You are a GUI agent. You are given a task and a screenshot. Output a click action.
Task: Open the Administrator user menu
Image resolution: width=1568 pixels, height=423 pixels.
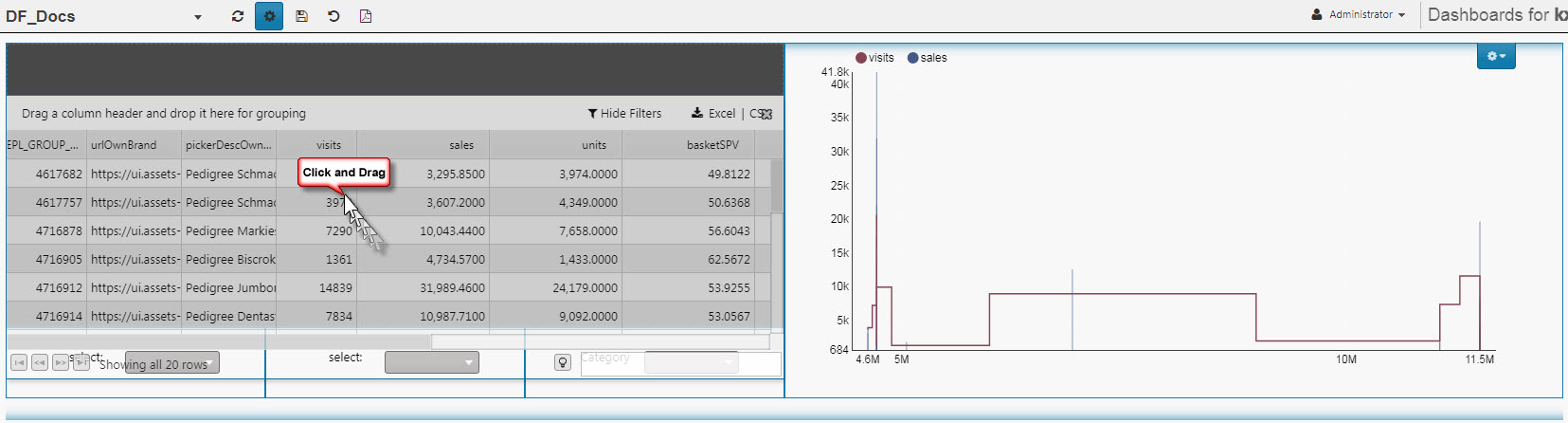tap(1359, 15)
